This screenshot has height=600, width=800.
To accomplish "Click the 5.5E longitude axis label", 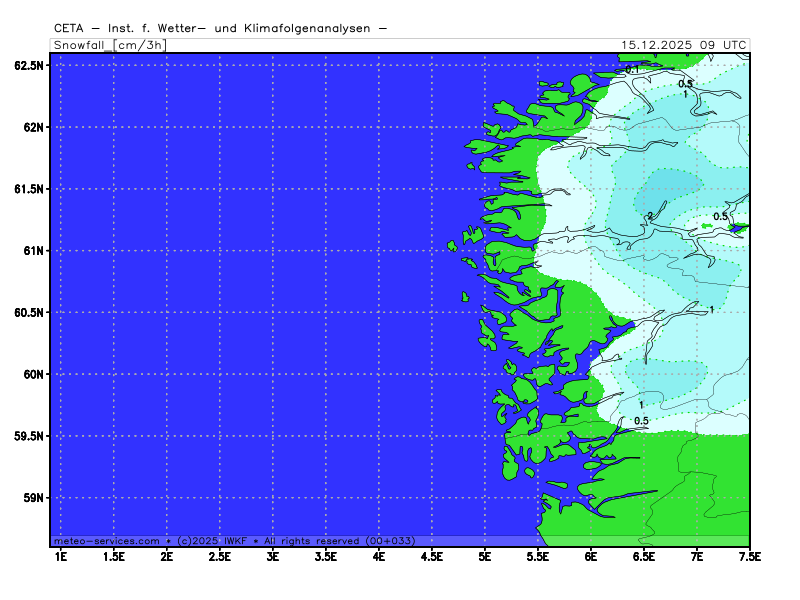I will point(538,555).
